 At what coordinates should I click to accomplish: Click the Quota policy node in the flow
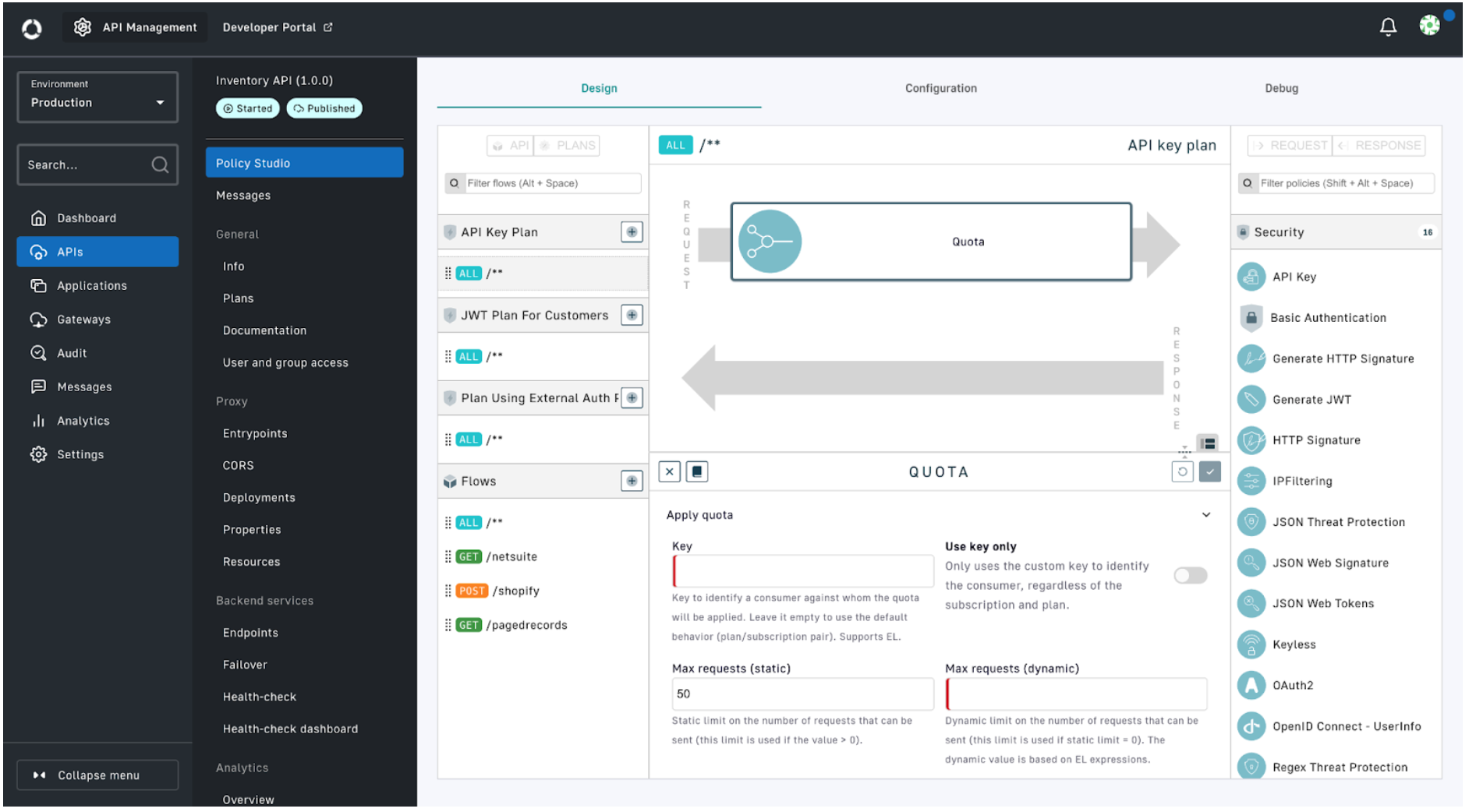[930, 242]
